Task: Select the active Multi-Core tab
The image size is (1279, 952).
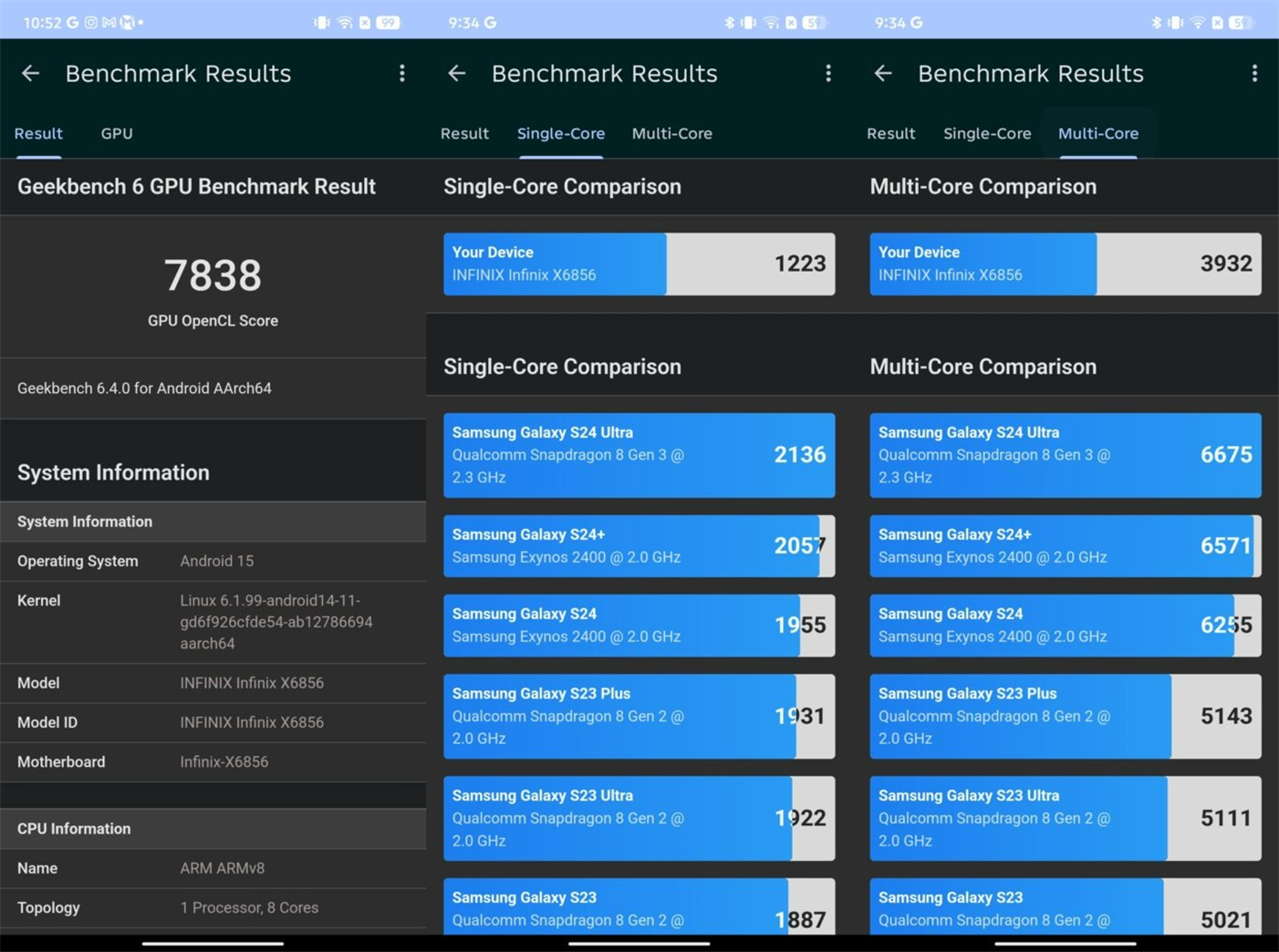Action: [1098, 133]
